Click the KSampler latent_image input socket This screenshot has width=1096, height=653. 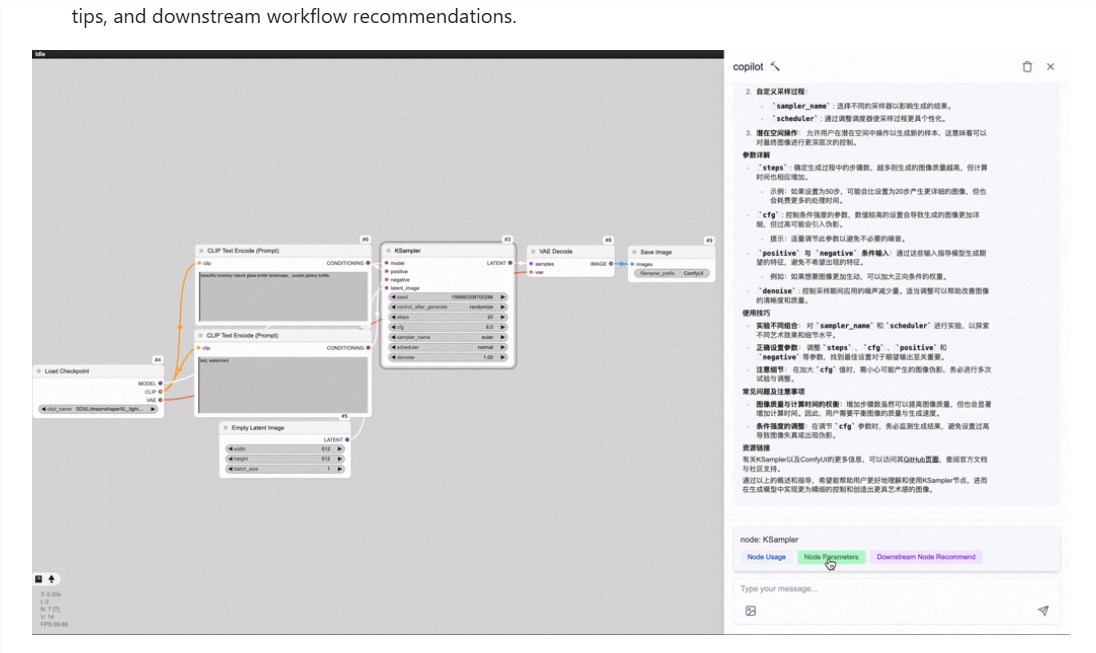pos(387,287)
